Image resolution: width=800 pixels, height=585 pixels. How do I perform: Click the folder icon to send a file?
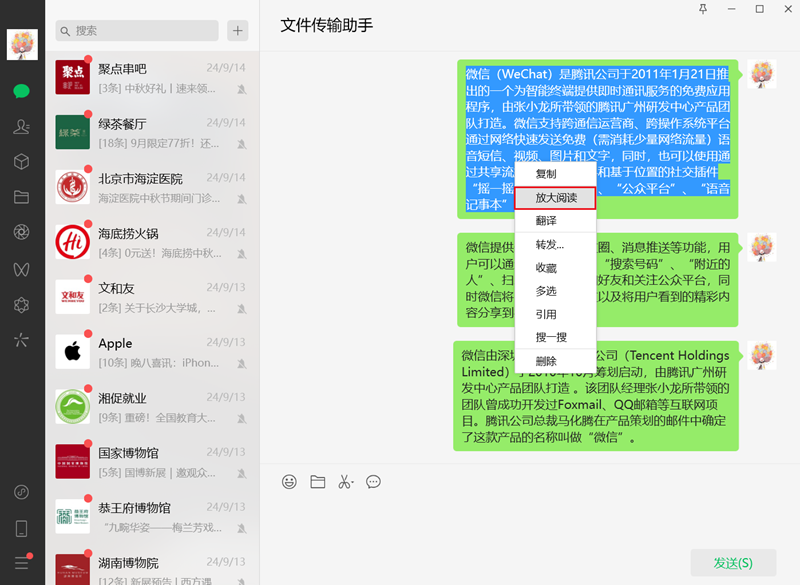click(317, 481)
